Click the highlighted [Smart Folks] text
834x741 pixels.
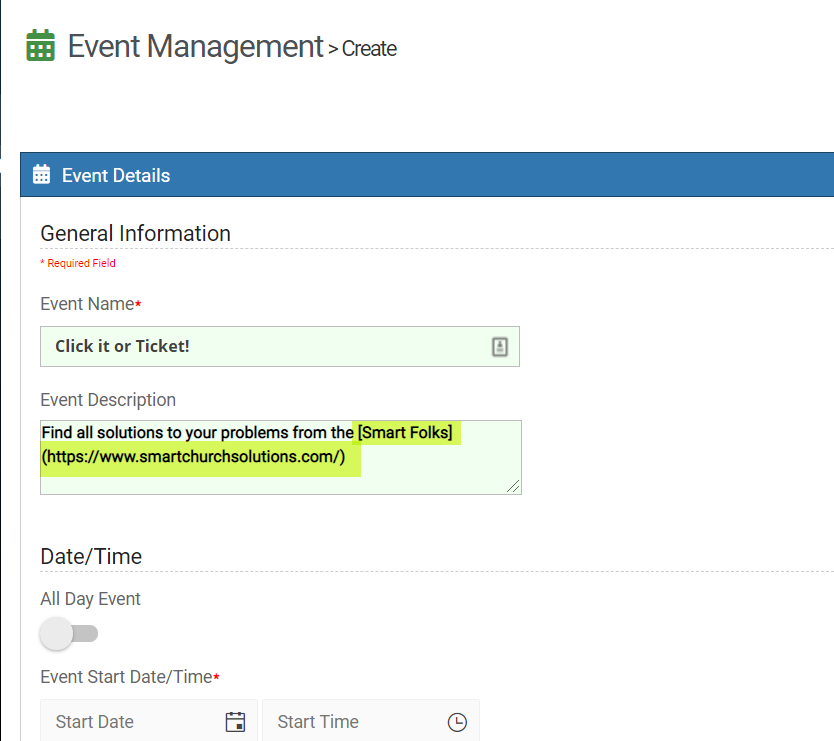tap(404, 432)
